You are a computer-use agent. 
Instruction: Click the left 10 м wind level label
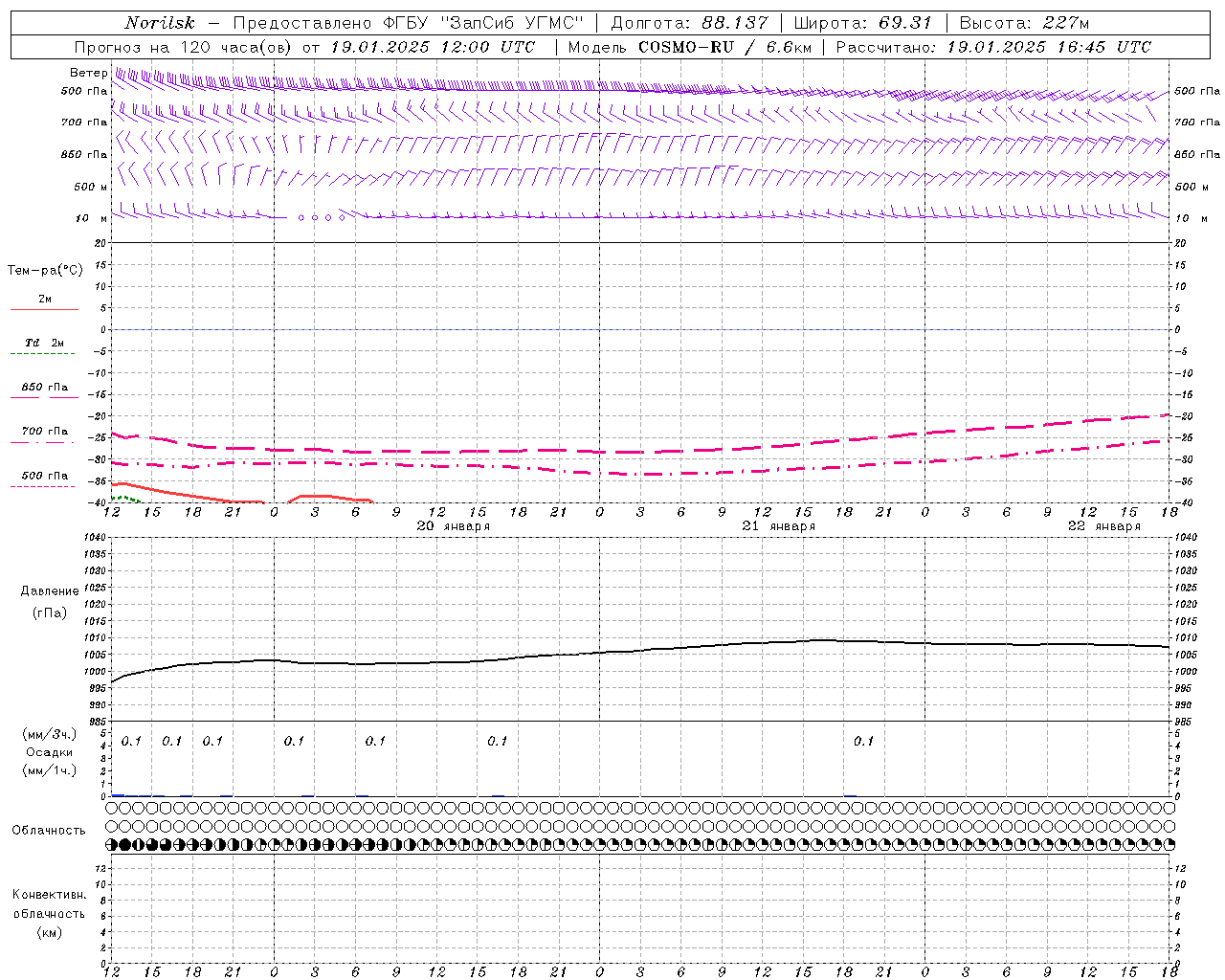92,218
